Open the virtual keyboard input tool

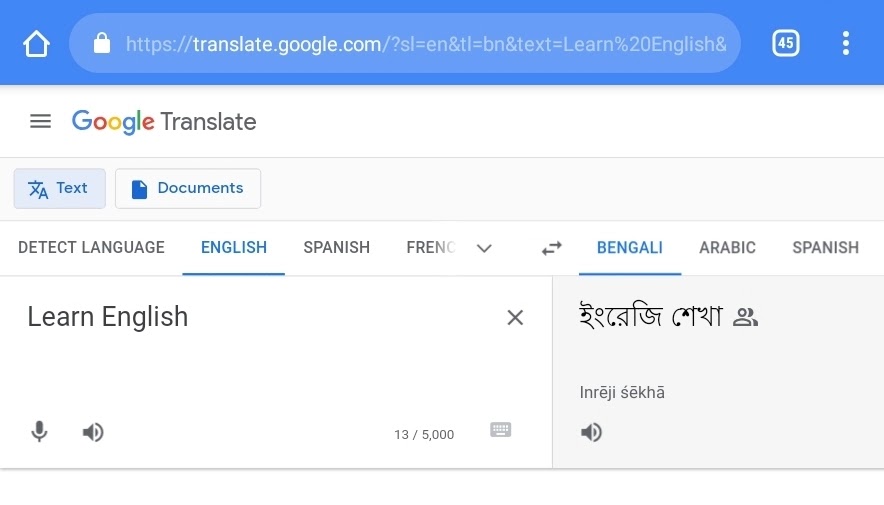click(x=501, y=430)
